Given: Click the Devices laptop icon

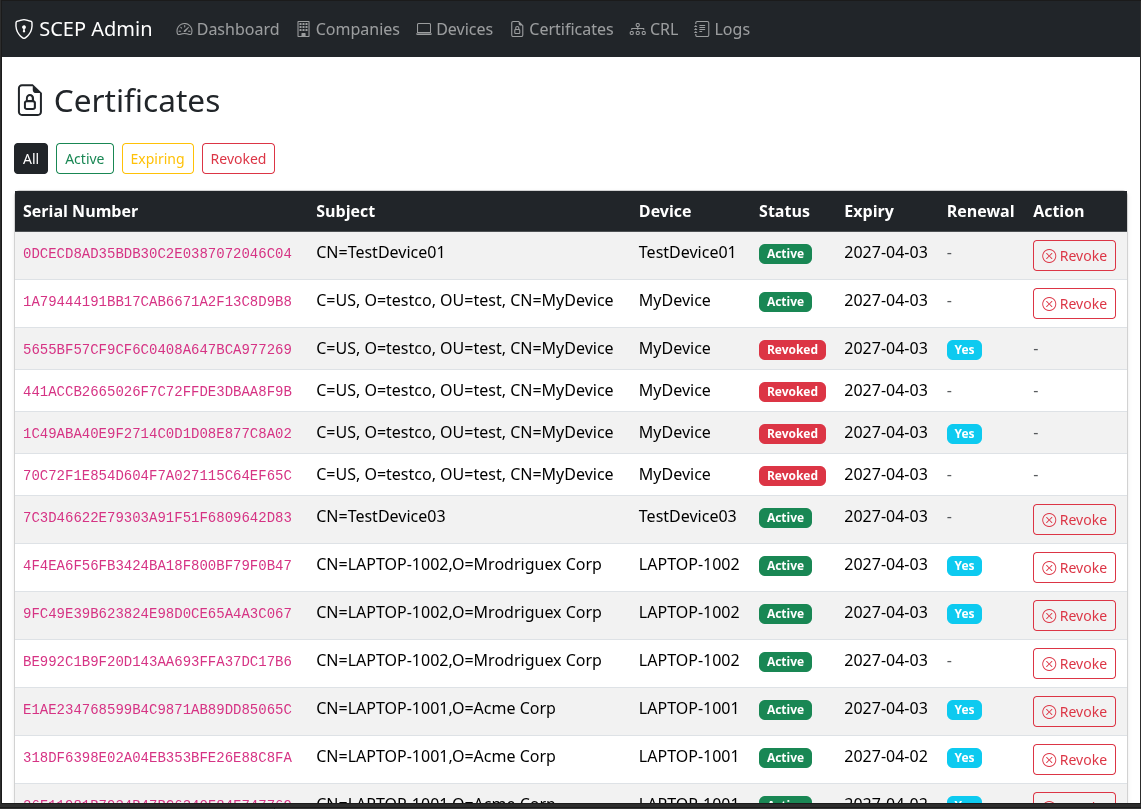Looking at the screenshot, I should click(x=424, y=29).
